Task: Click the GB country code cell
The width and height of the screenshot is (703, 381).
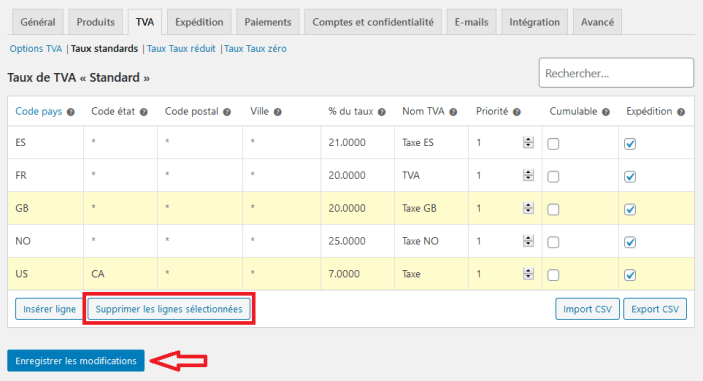Action: point(45,208)
